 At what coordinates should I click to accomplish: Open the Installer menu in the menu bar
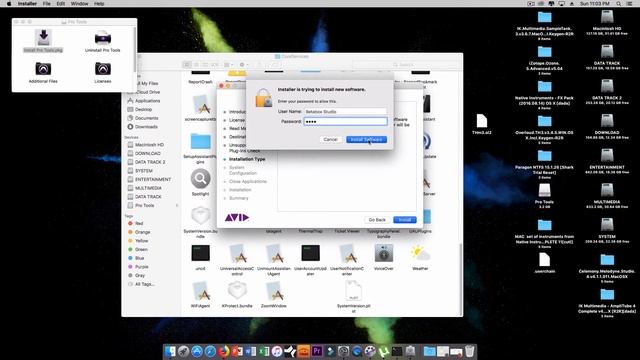tap(27, 4)
